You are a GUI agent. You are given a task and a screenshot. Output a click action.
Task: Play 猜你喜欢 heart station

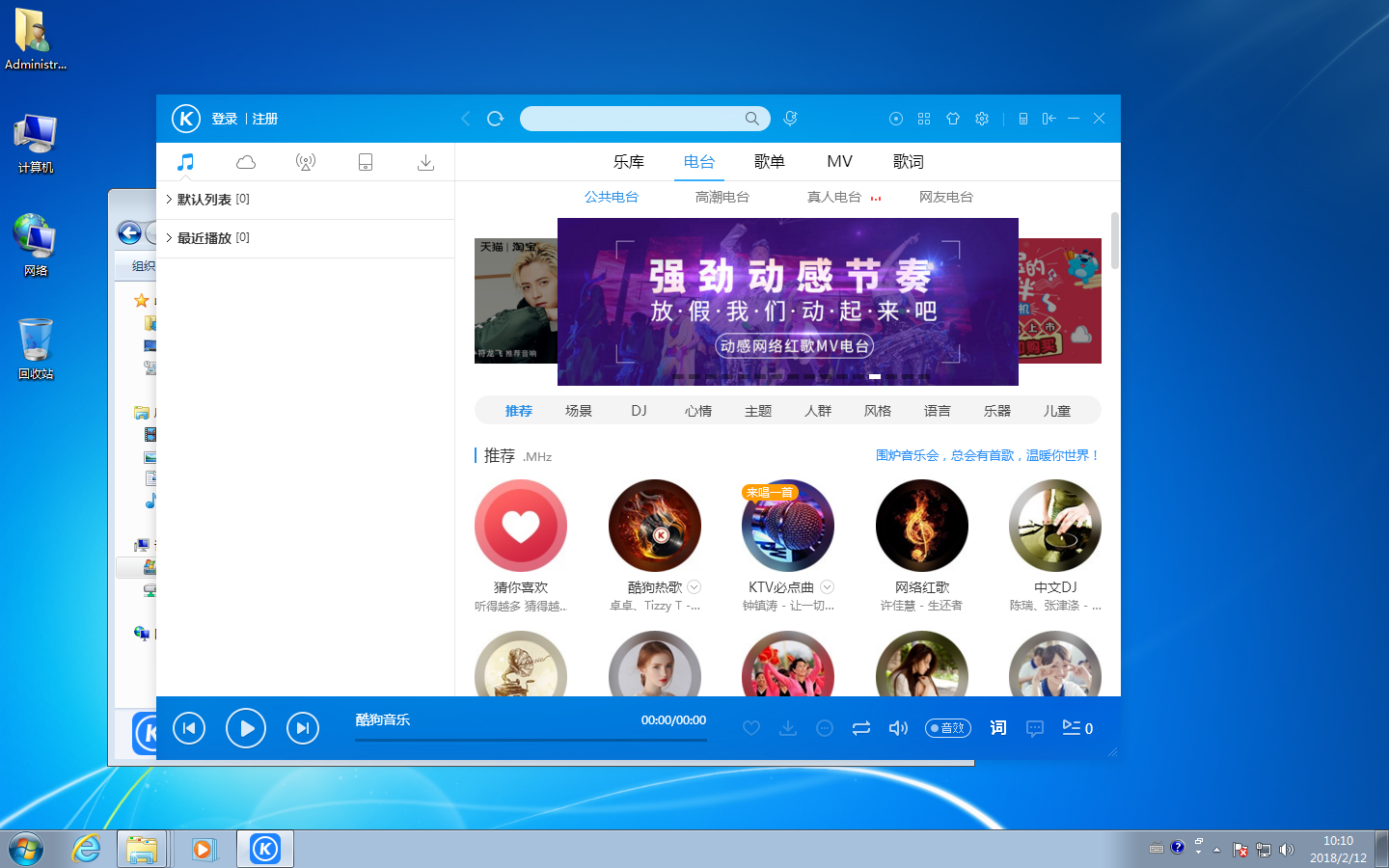(521, 526)
